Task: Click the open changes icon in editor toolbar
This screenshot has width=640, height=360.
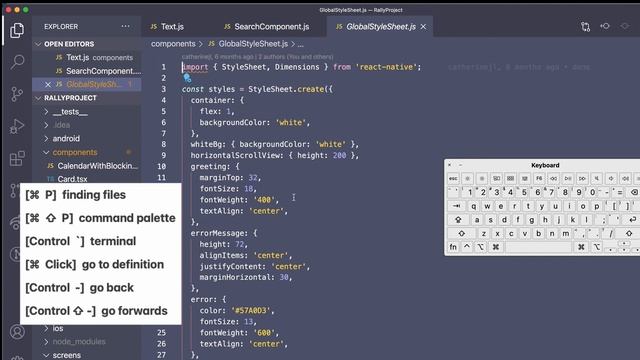Action: [x=585, y=27]
